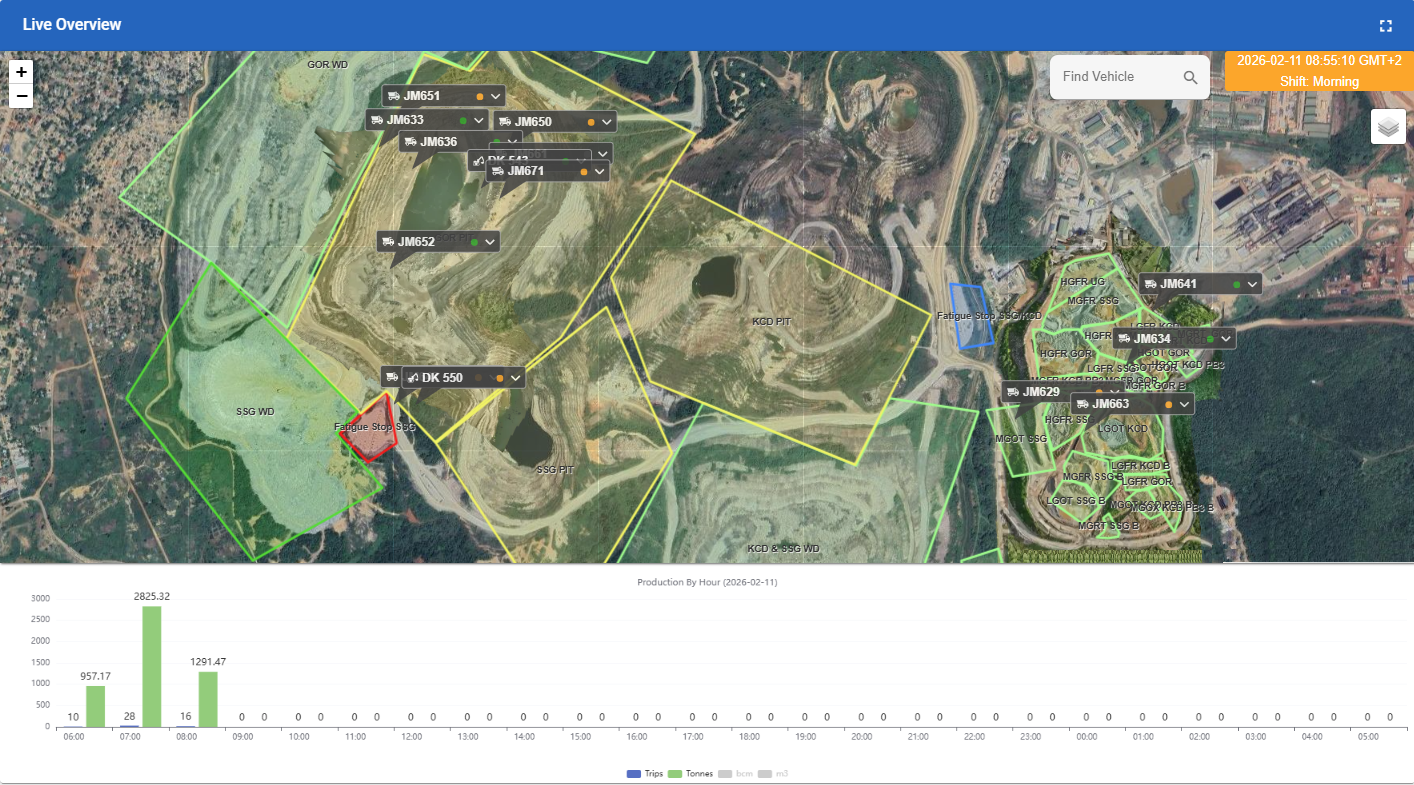This screenshot has width=1414, height=785.
Task: Expand the JM634 vehicle details chevron
Action: pos(1226,339)
